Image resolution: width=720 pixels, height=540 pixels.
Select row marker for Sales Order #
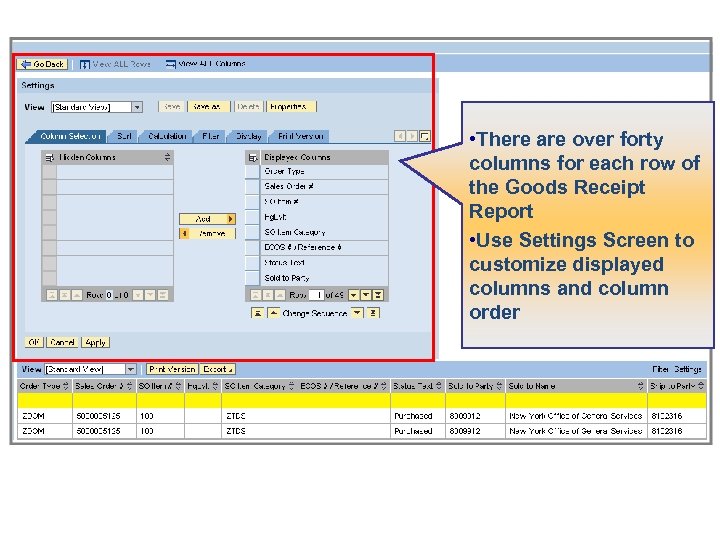(x=253, y=186)
